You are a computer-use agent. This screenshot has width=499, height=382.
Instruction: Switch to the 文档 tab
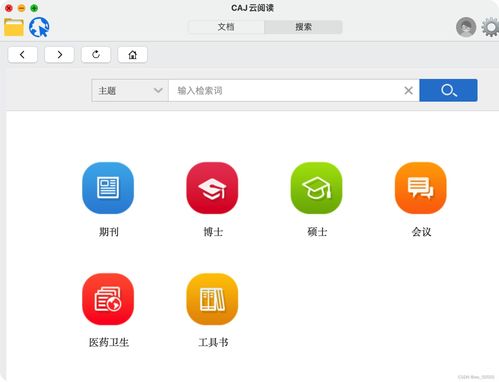(x=226, y=27)
